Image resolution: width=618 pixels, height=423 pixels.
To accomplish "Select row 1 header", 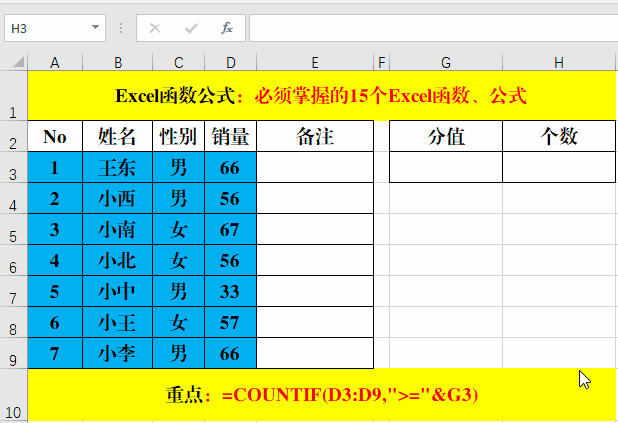I will click(x=13, y=96).
